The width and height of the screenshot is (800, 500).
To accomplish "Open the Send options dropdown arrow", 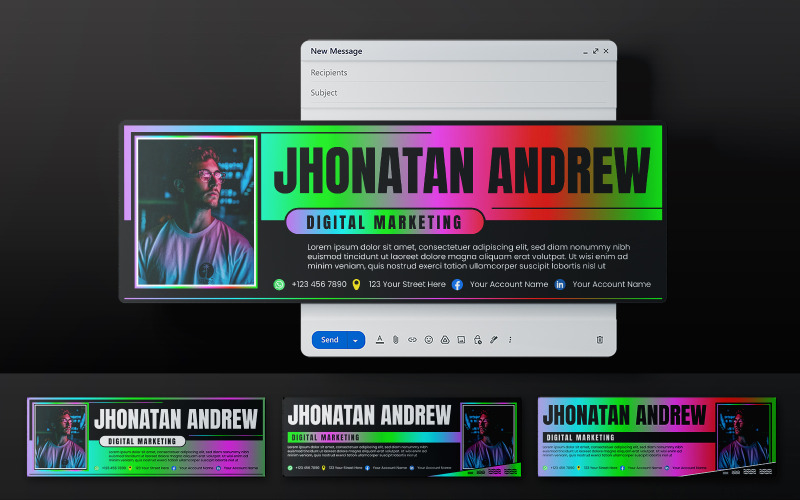I will coord(356,340).
